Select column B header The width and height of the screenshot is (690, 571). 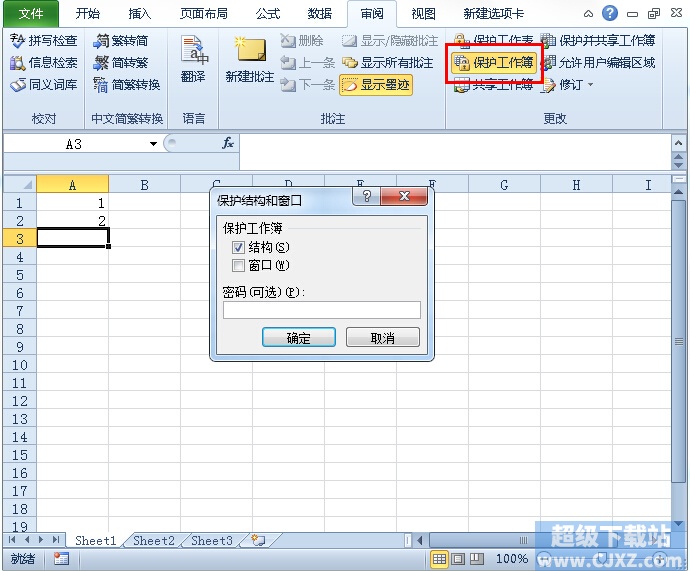(144, 185)
